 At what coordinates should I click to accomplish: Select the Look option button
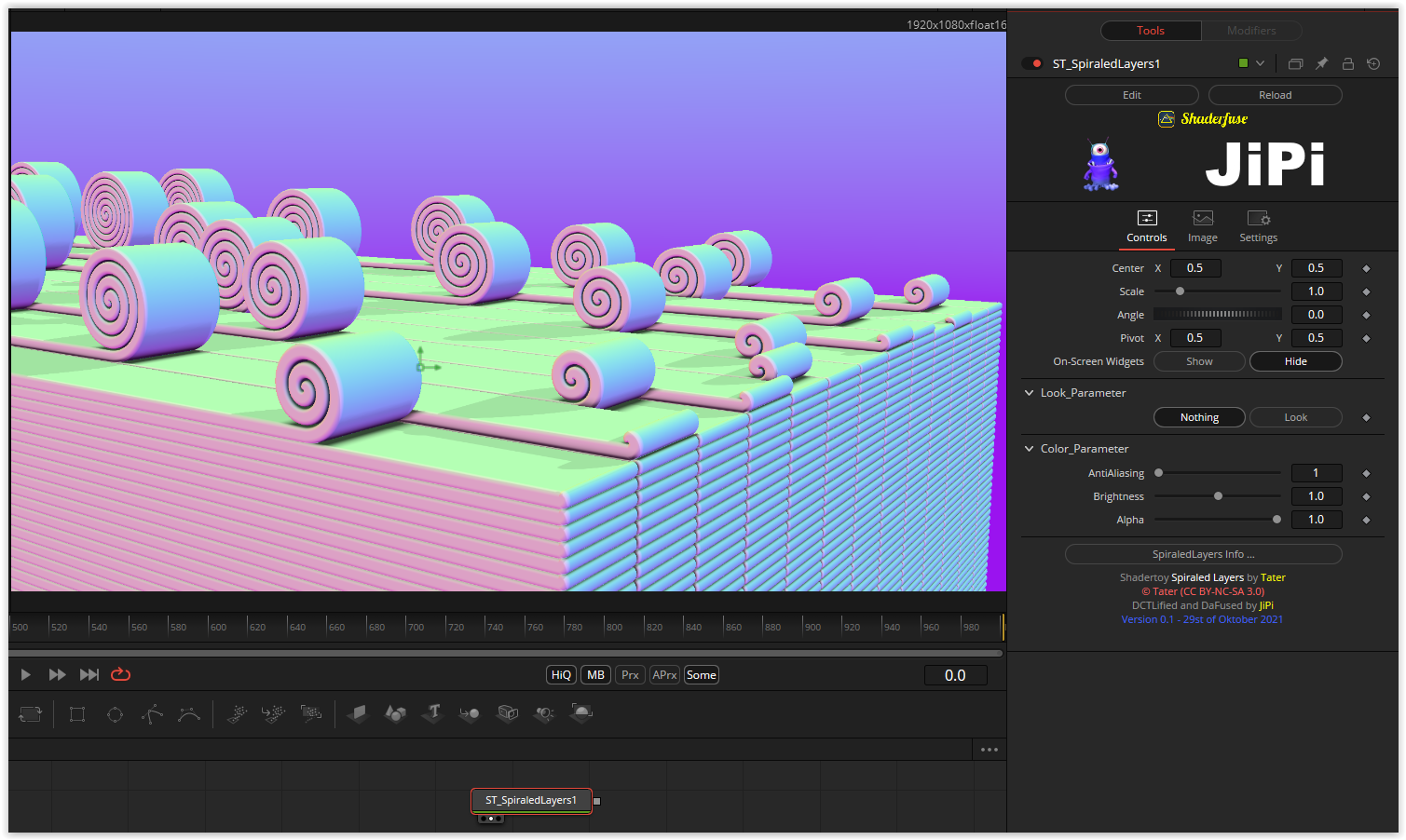click(1295, 417)
